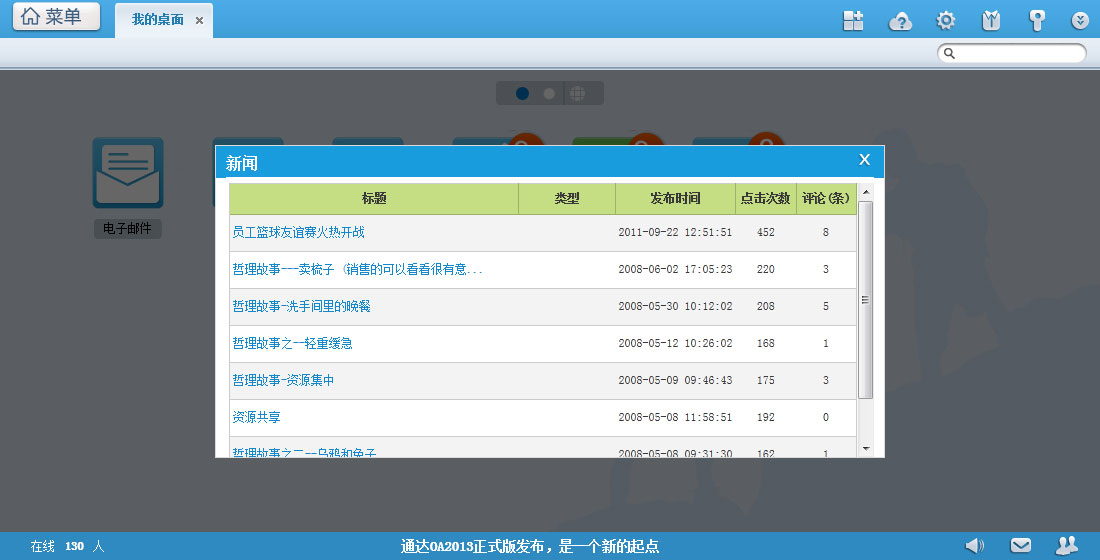Expand the double-chevron dropdown in top bar
The height and width of the screenshot is (560, 1100).
coord(1080,21)
